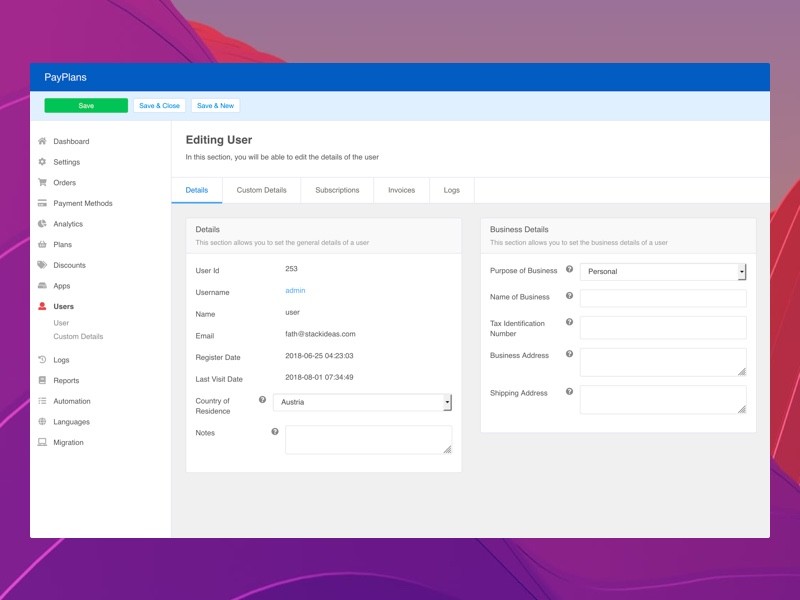Click the Analytics pie chart icon
The height and width of the screenshot is (600, 800).
coord(42,224)
